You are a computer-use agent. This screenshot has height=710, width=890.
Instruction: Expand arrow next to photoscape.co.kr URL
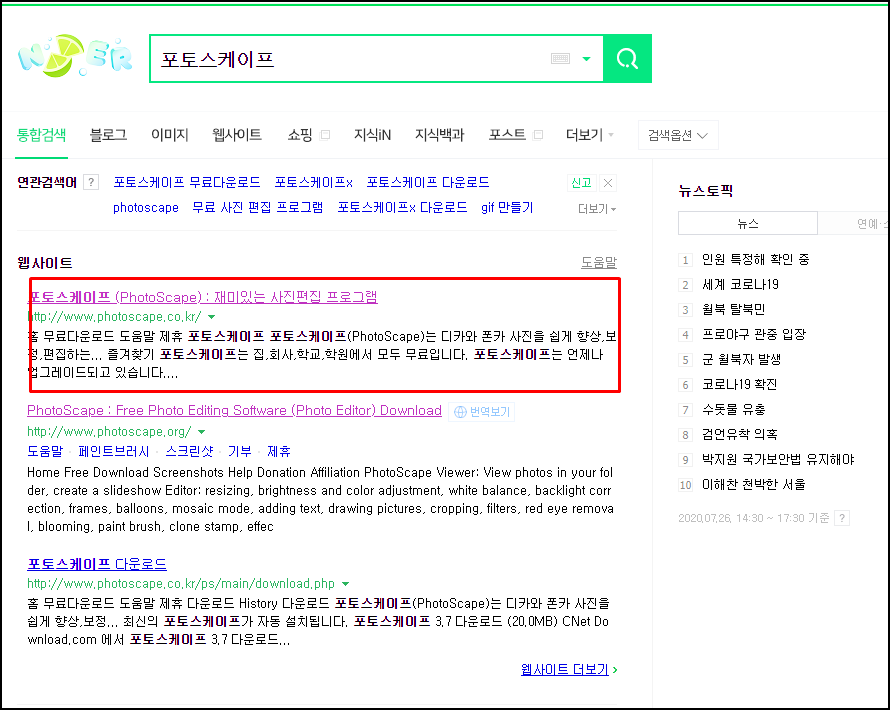coord(212,317)
